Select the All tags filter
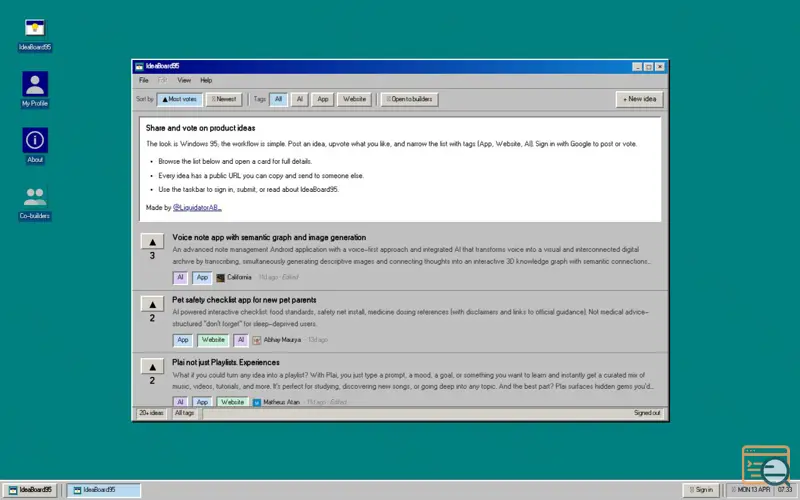Screen dimensions: 800x500 (278, 99)
